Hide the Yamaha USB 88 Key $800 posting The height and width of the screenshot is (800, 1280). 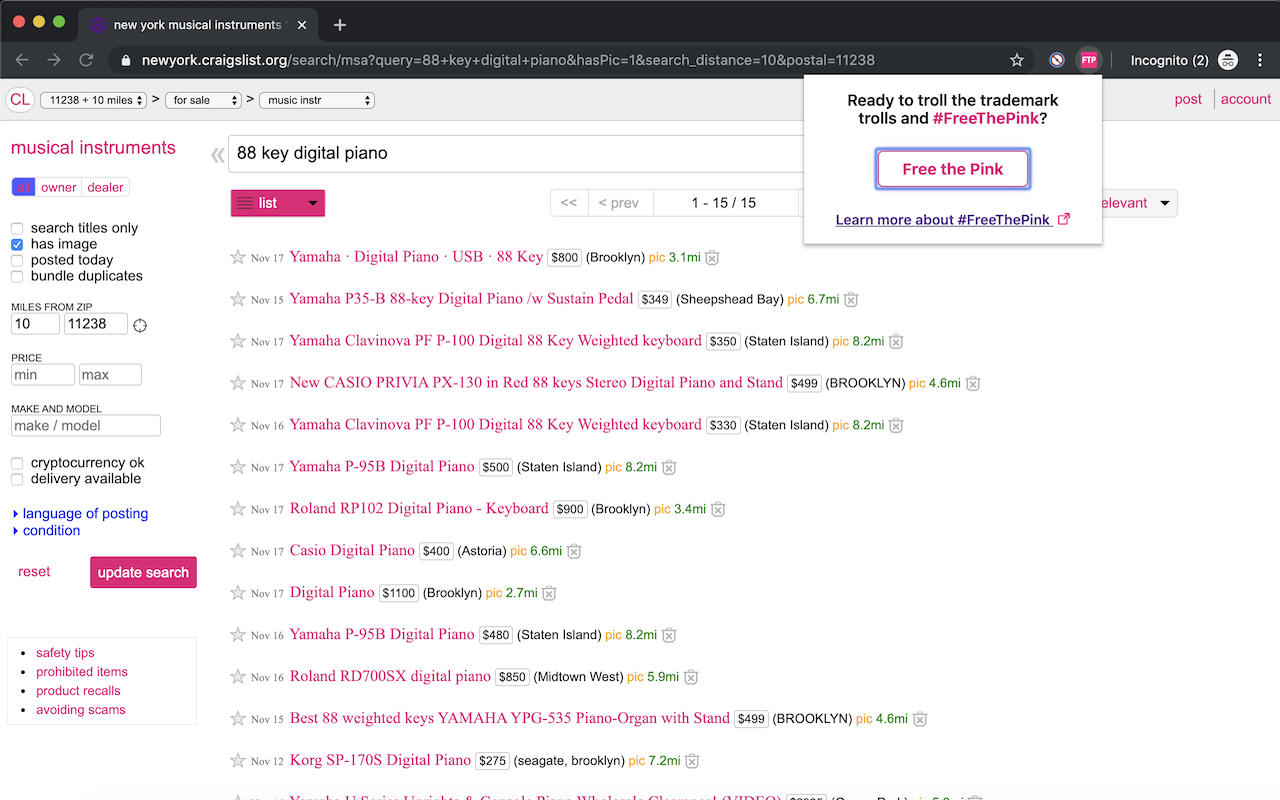(712, 258)
